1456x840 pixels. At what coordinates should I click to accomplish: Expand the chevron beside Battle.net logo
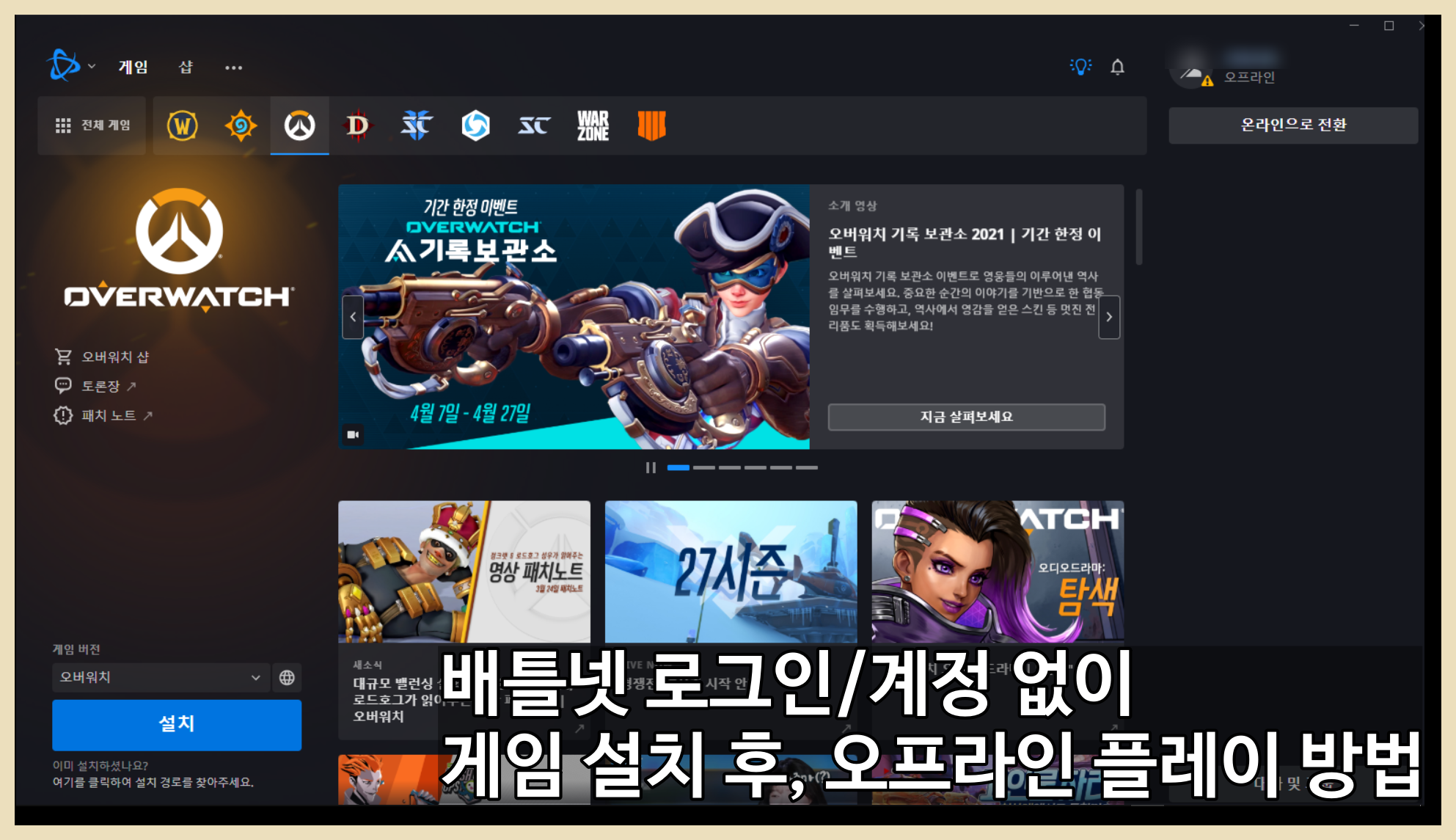92,66
